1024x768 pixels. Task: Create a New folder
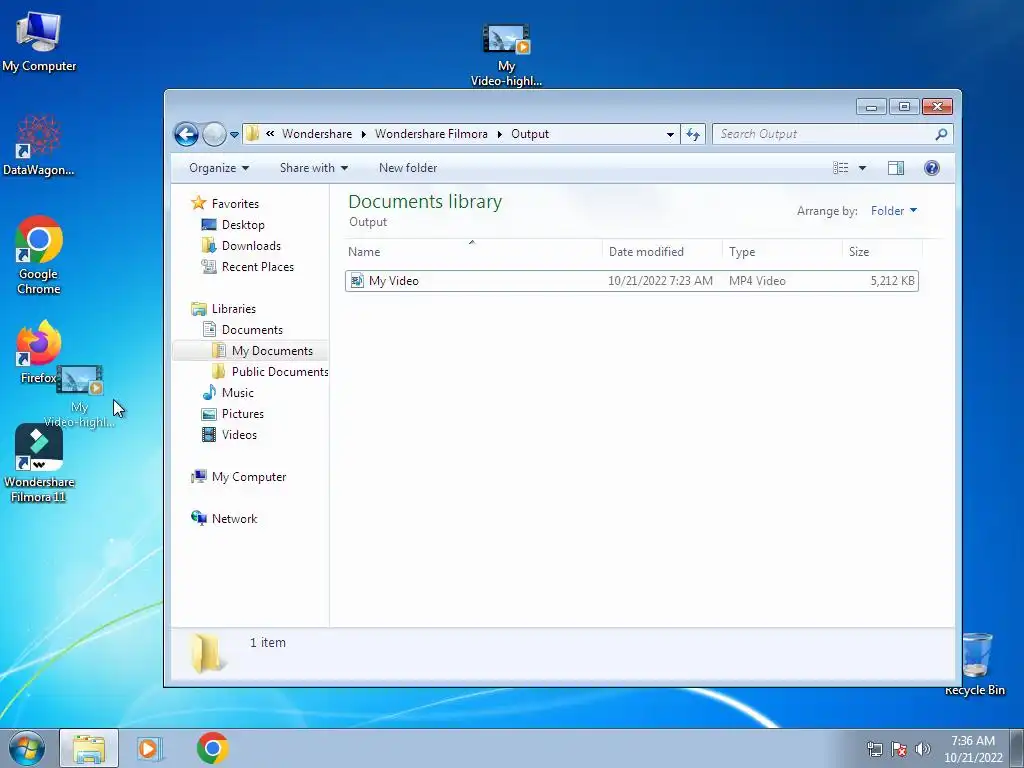pyautogui.click(x=408, y=168)
